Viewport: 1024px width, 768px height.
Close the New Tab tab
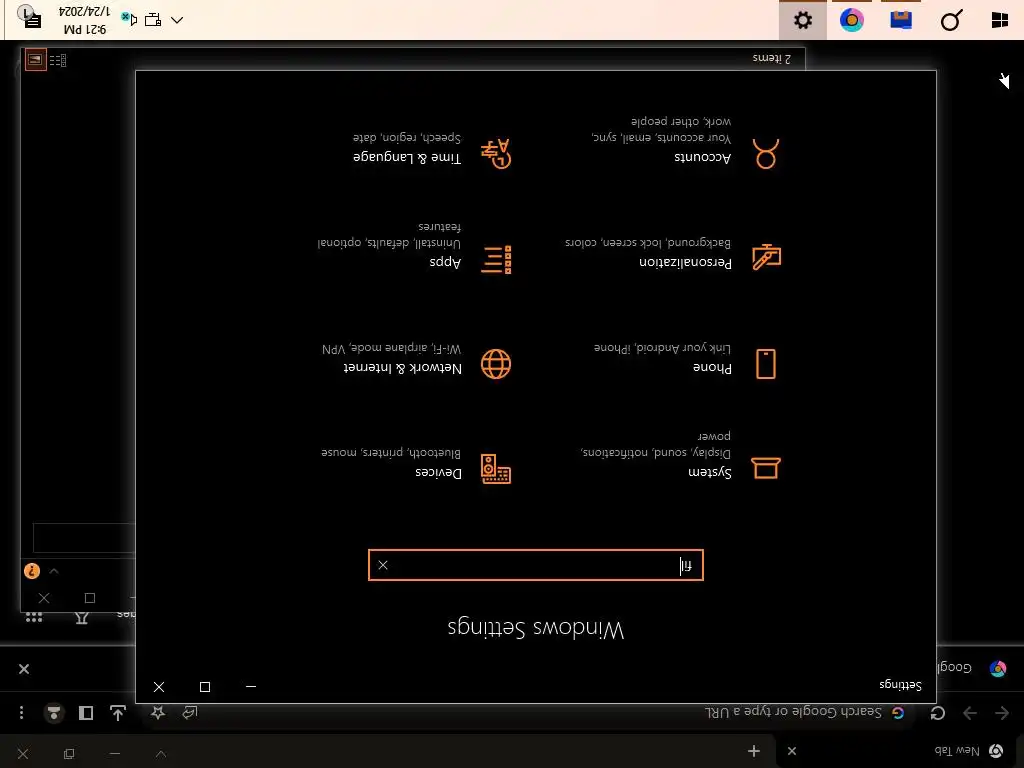point(792,751)
